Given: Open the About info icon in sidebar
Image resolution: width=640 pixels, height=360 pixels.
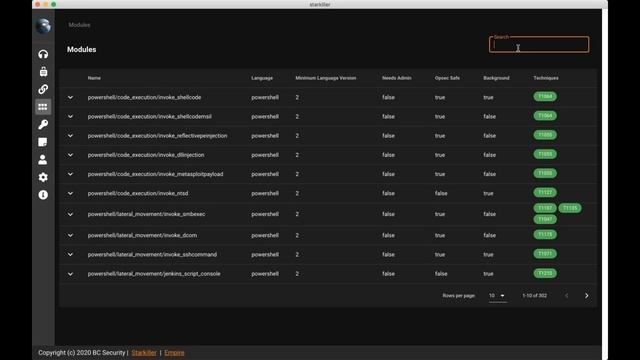Looking at the screenshot, I should [43, 195].
